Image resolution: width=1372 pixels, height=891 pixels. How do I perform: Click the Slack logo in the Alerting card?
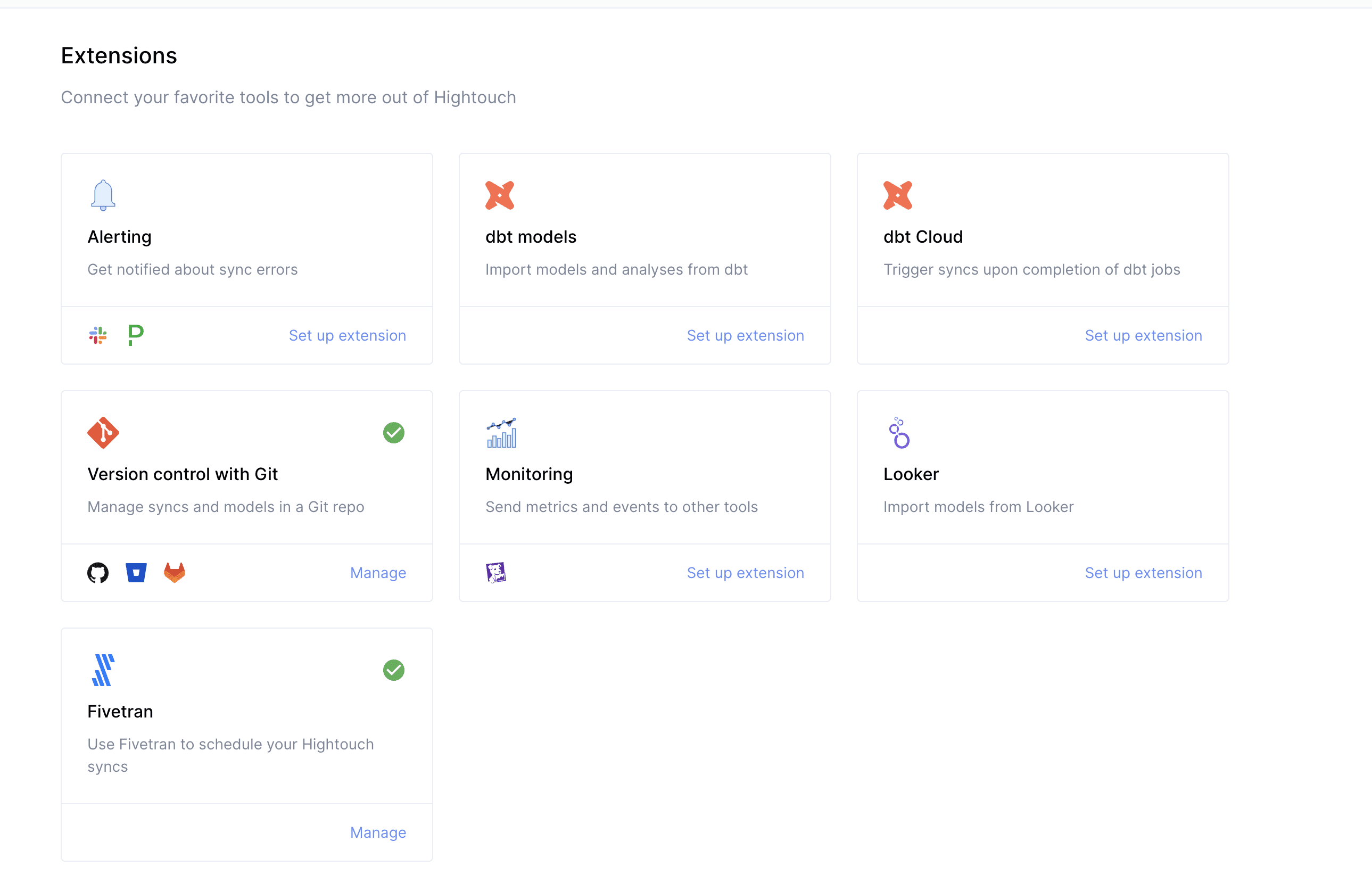(98, 335)
